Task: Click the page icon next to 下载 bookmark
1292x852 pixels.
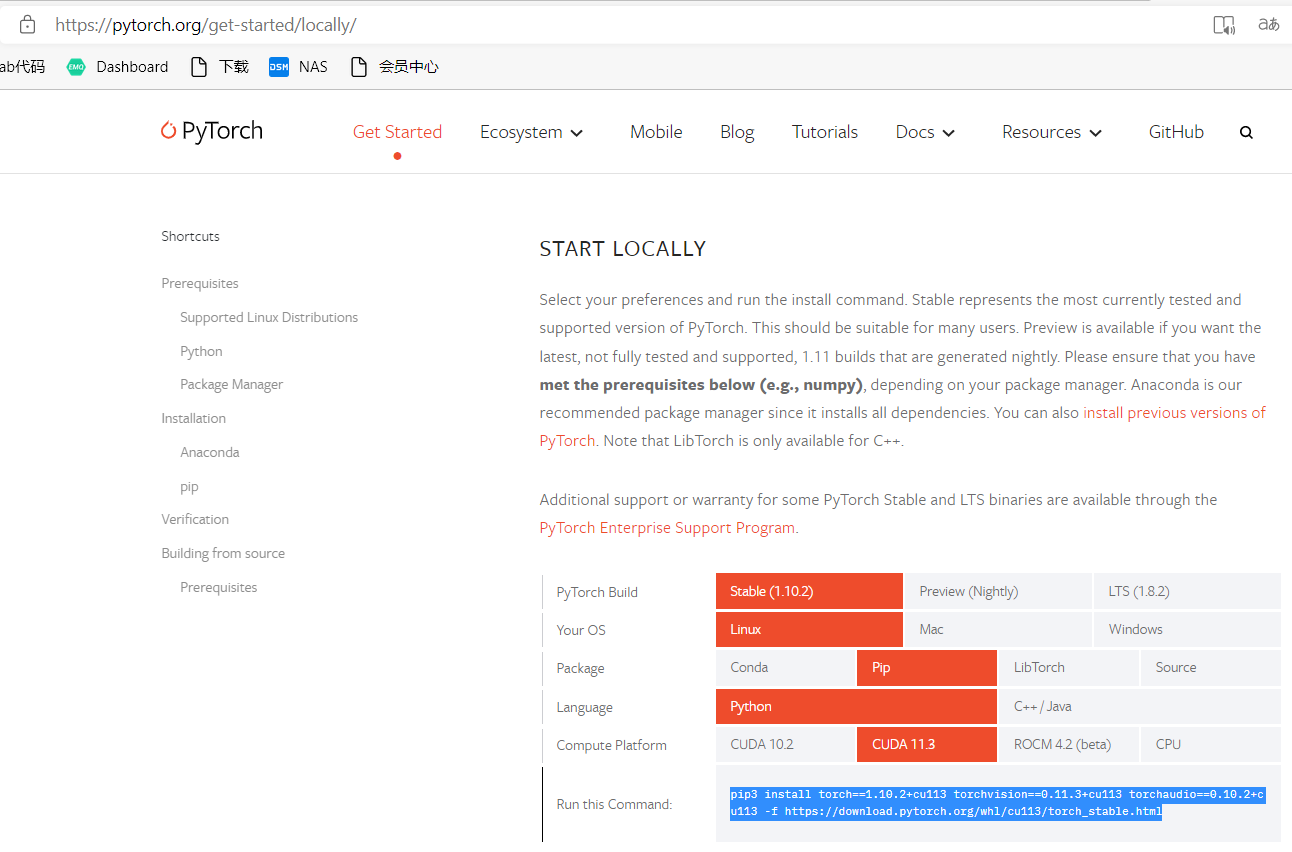Action: pyautogui.click(x=198, y=66)
